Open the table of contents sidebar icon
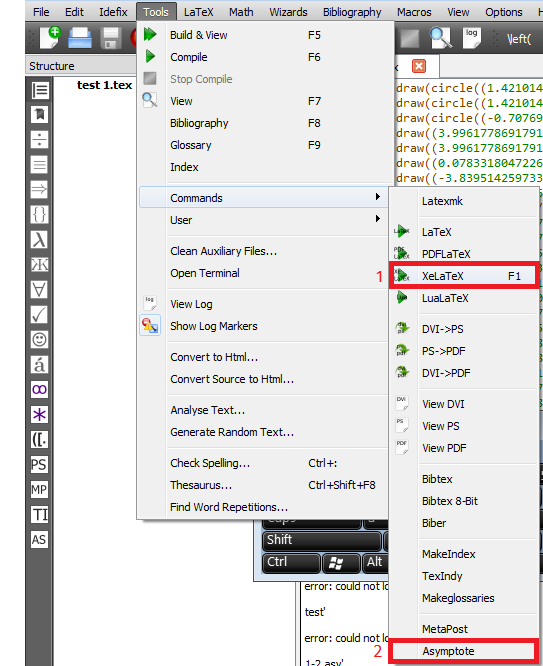The width and height of the screenshot is (543, 666). (x=40, y=90)
